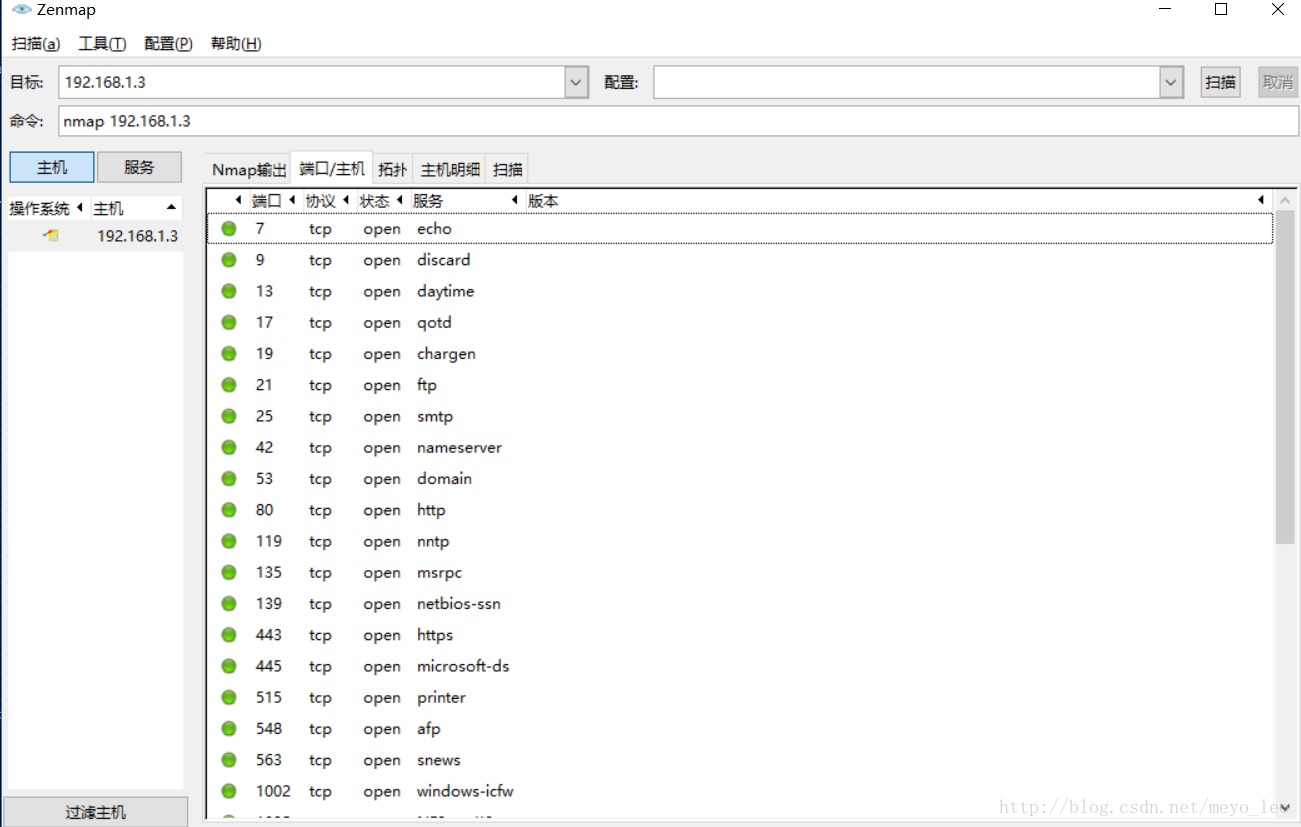Click port number 1002 in list

pyautogui.click(x=273, y=791)
